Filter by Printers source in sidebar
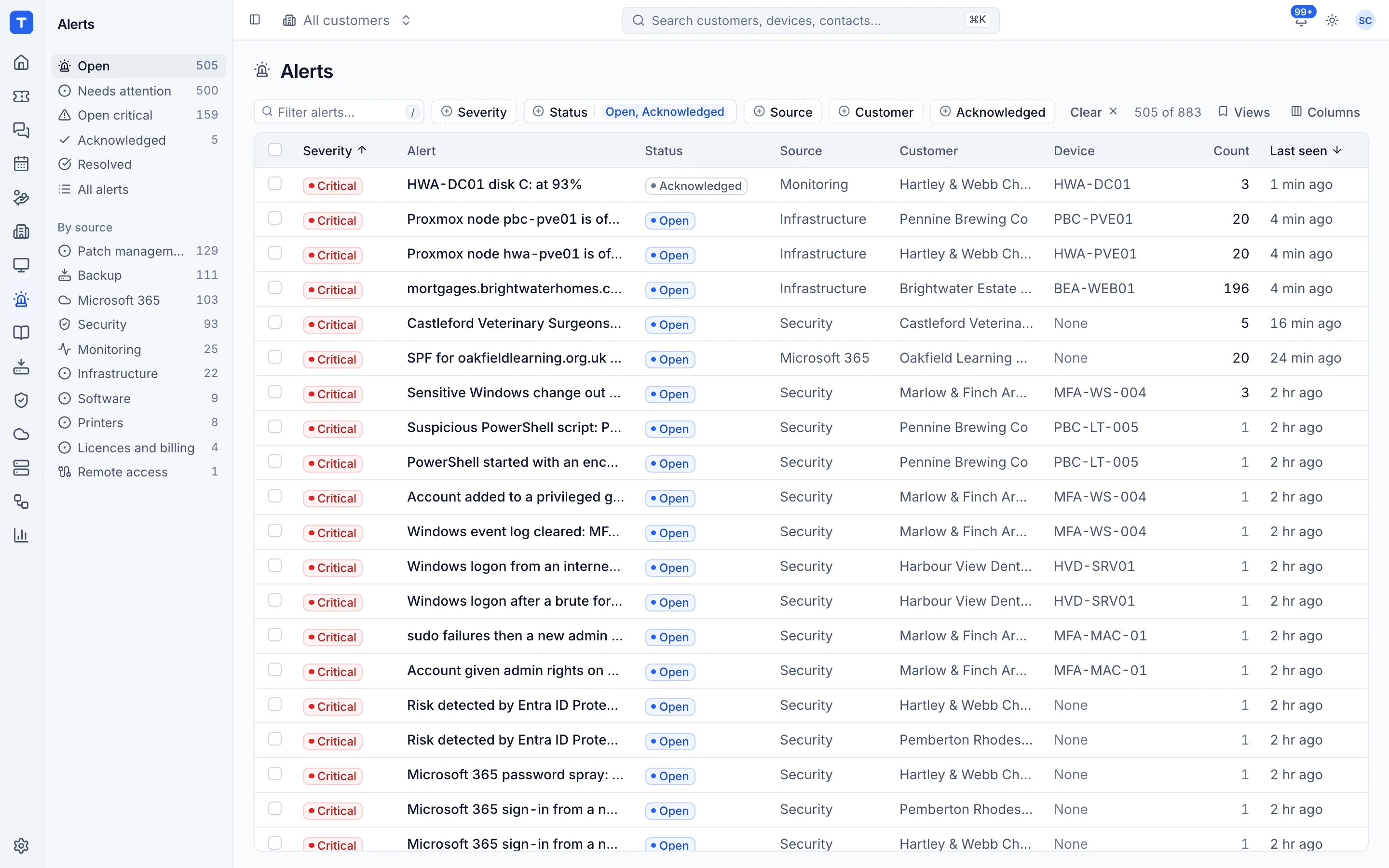 (138, 422)
